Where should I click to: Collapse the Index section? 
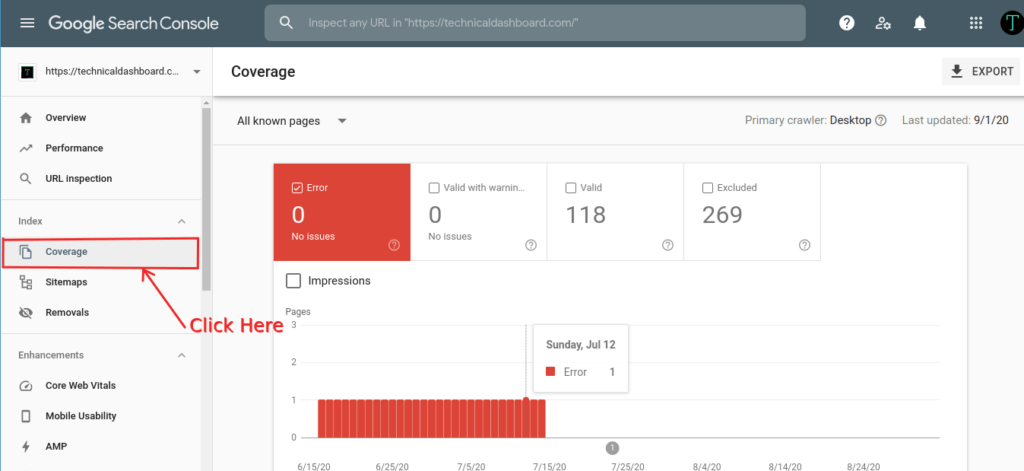click(182, 221)
